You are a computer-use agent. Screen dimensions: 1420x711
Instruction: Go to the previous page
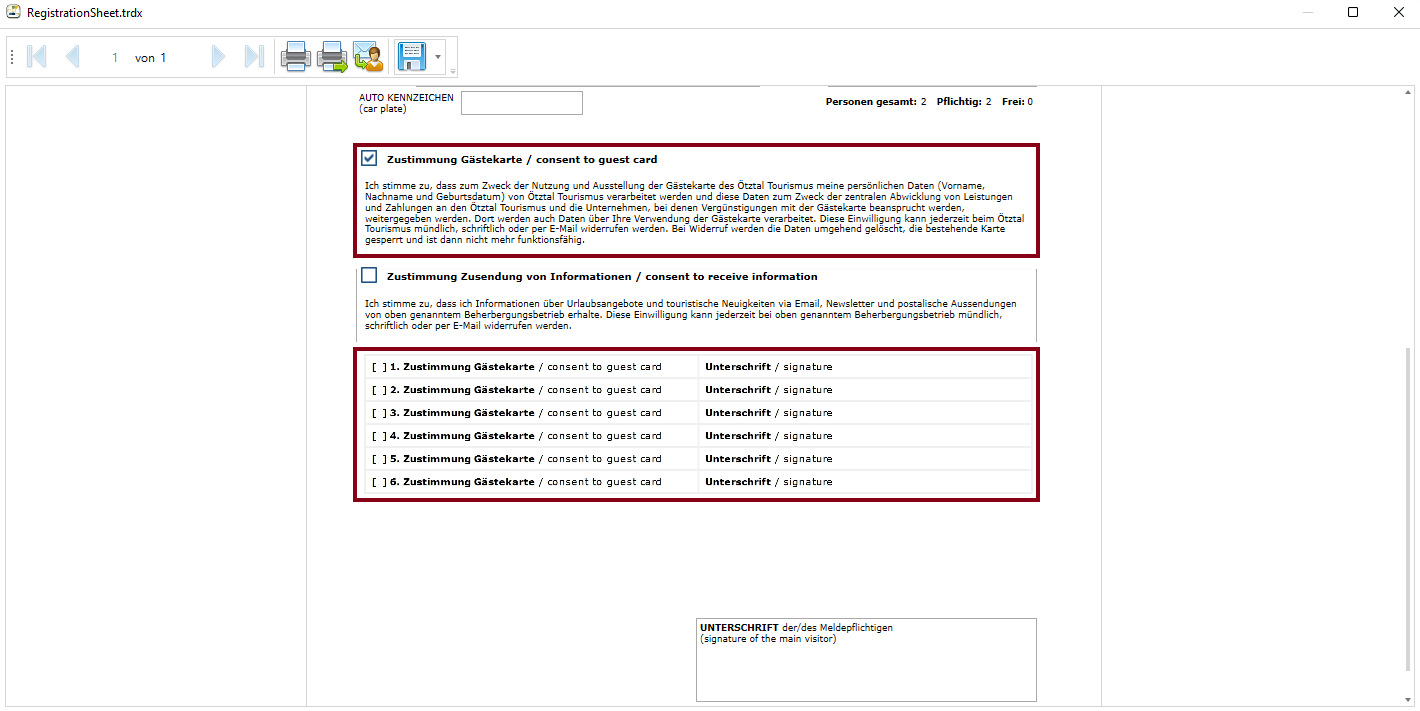[x=72, y=57]
